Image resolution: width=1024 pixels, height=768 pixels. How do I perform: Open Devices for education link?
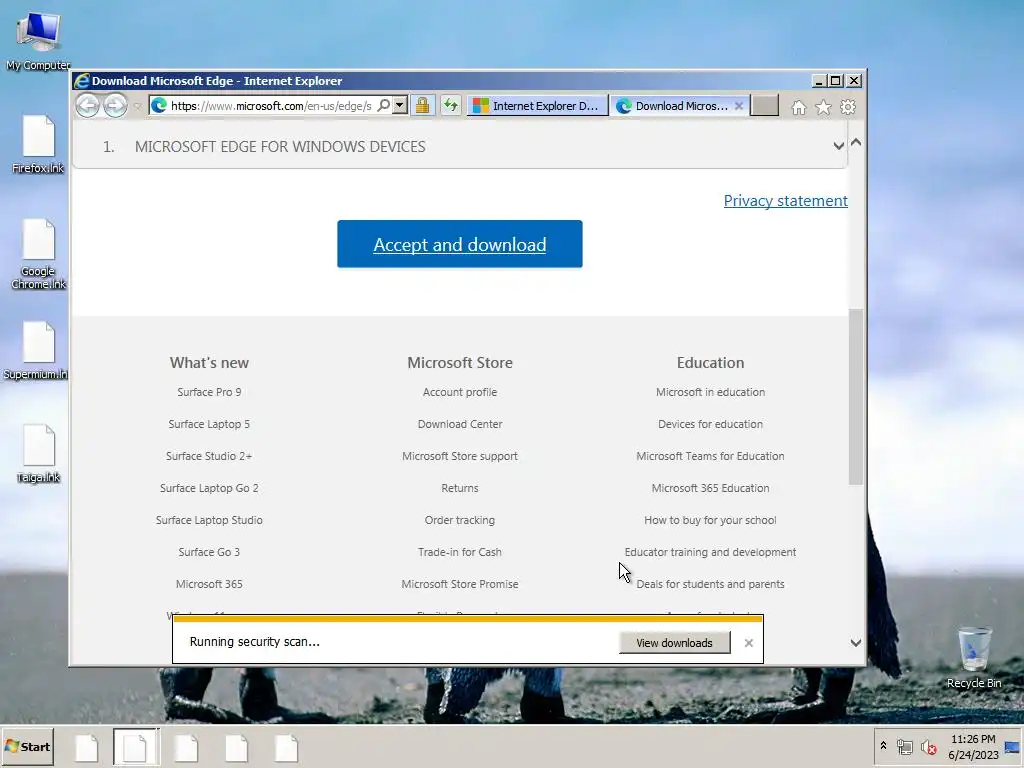click(711, 424)
